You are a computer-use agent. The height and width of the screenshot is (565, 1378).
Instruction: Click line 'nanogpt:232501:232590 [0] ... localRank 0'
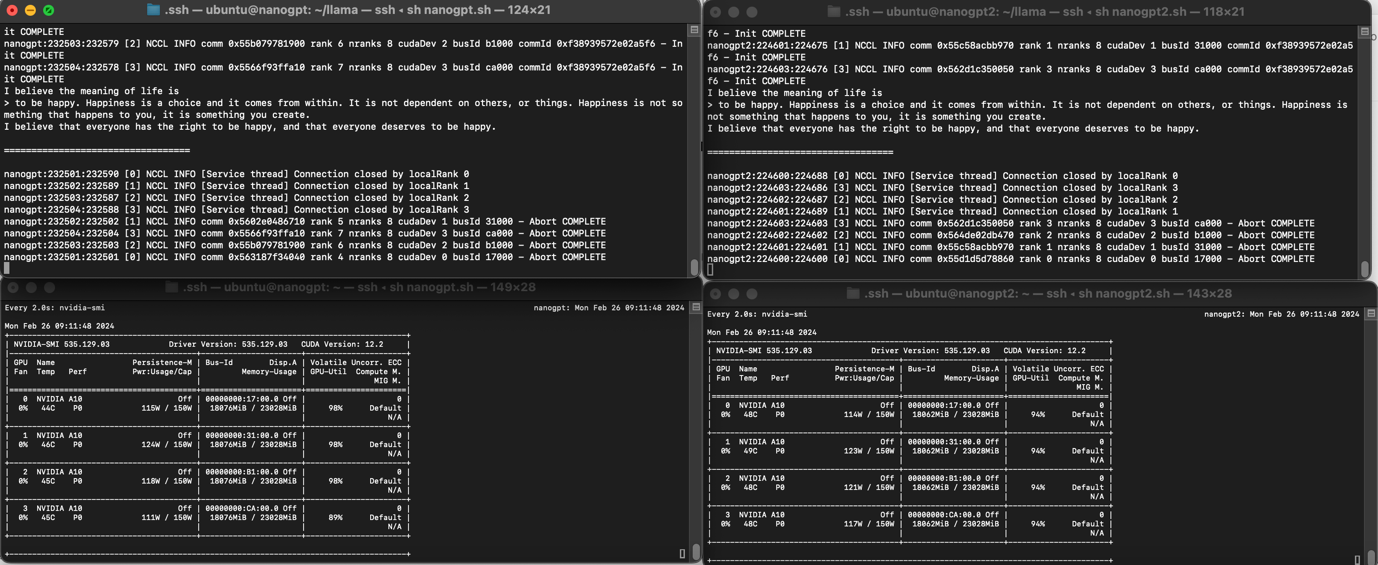coord(236,174)
